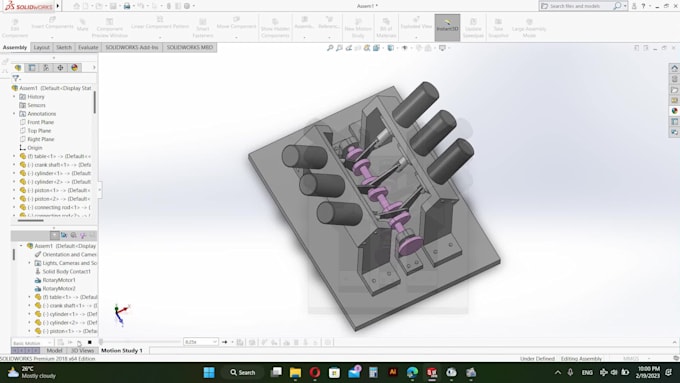Expand the History node in tree
680x383 pixels.
click(14, 97)
